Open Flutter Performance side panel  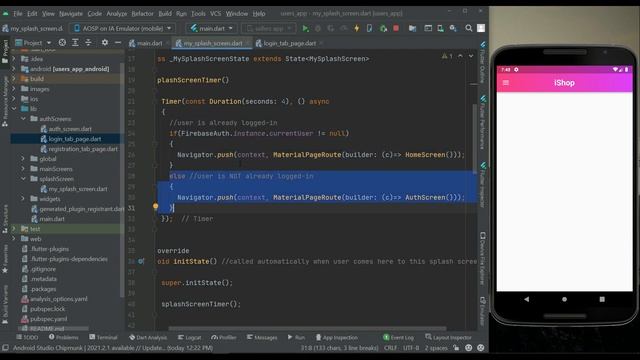[483, 122]
